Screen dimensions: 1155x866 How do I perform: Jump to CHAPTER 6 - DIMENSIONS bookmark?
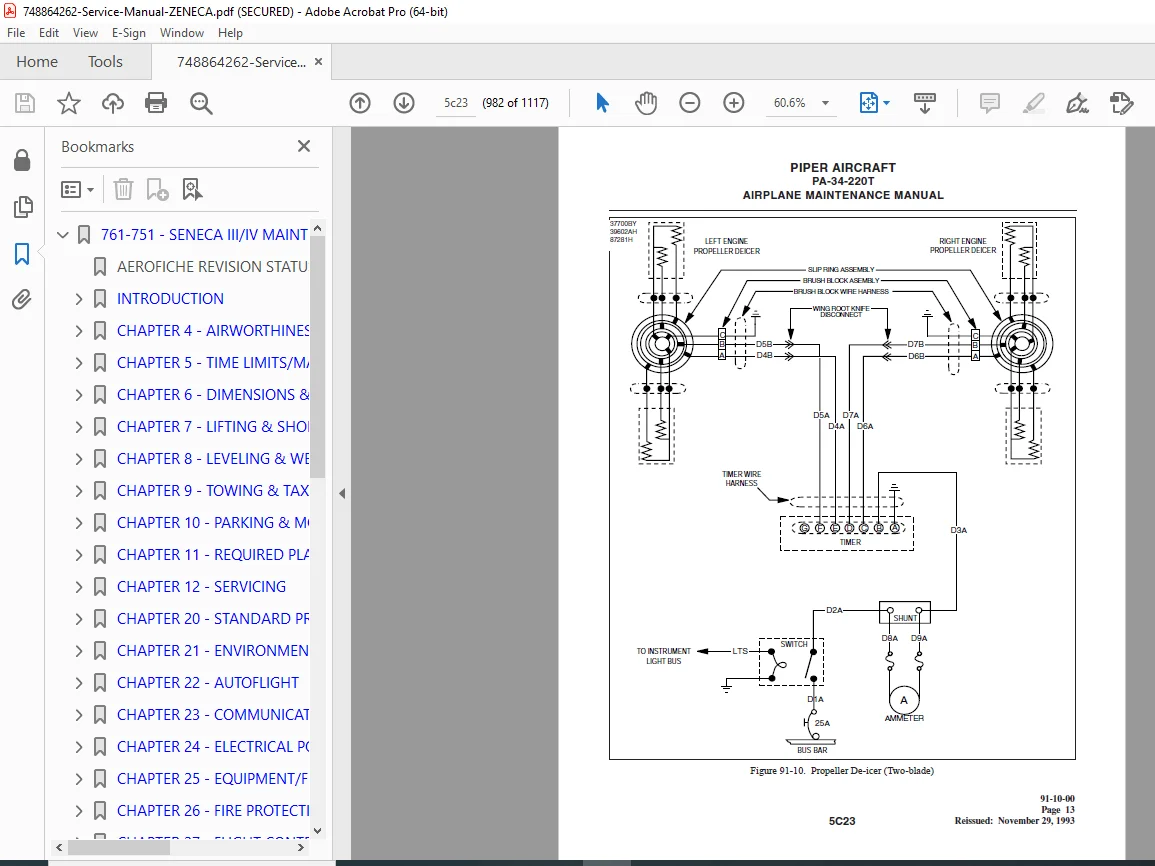pos(212,395)
